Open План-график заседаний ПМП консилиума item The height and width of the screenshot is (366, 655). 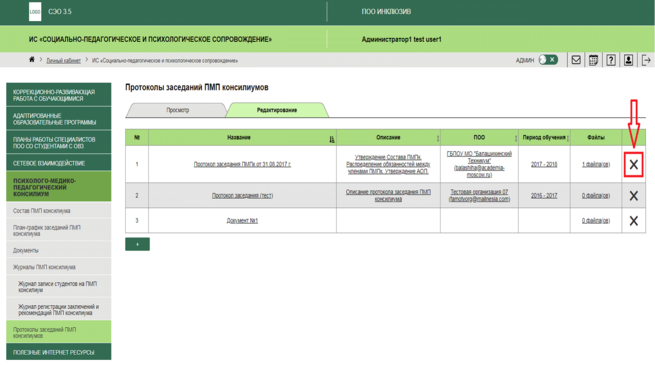pos(59,230)
